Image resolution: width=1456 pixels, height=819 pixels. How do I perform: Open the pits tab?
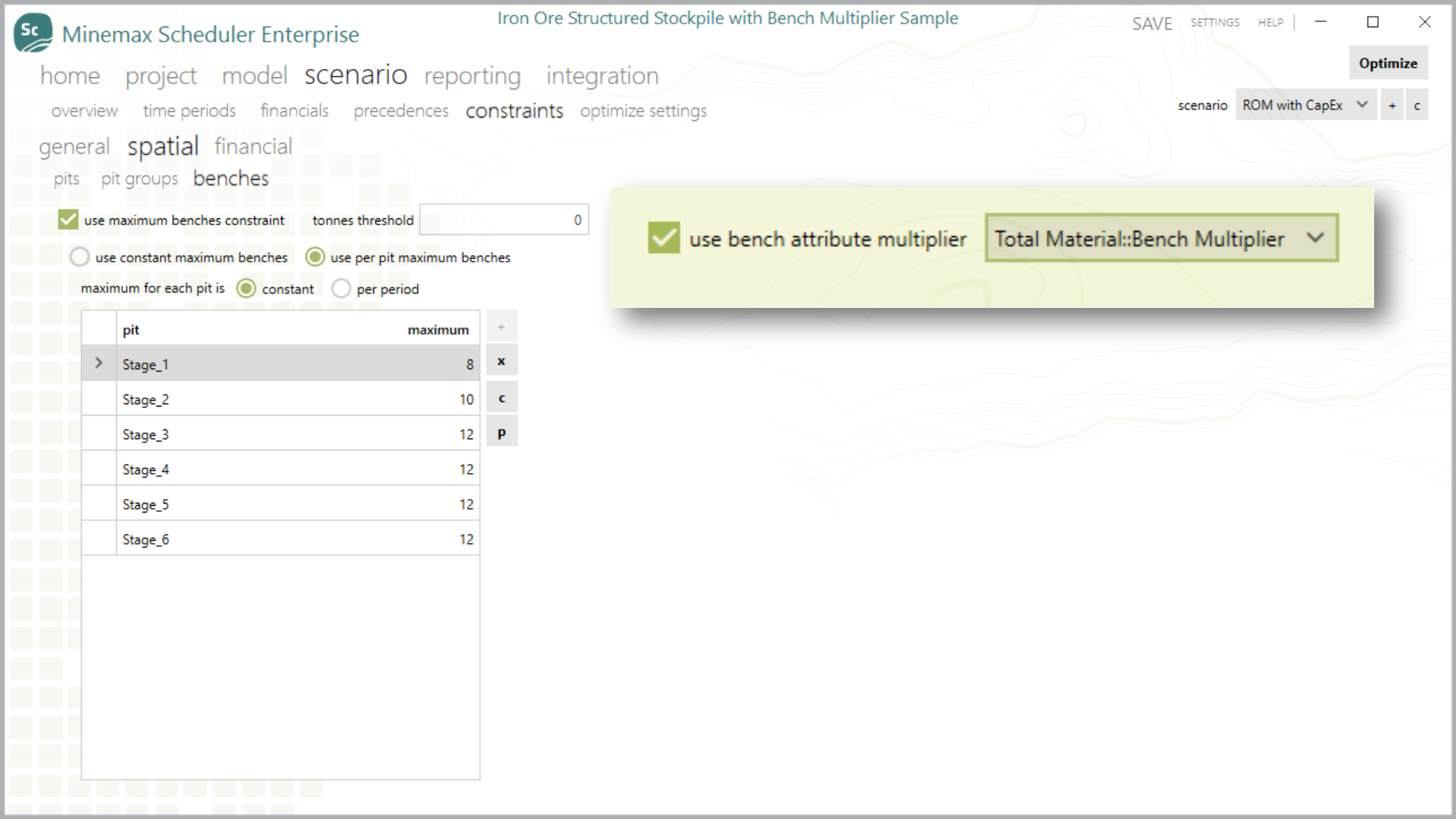(67, 179)
